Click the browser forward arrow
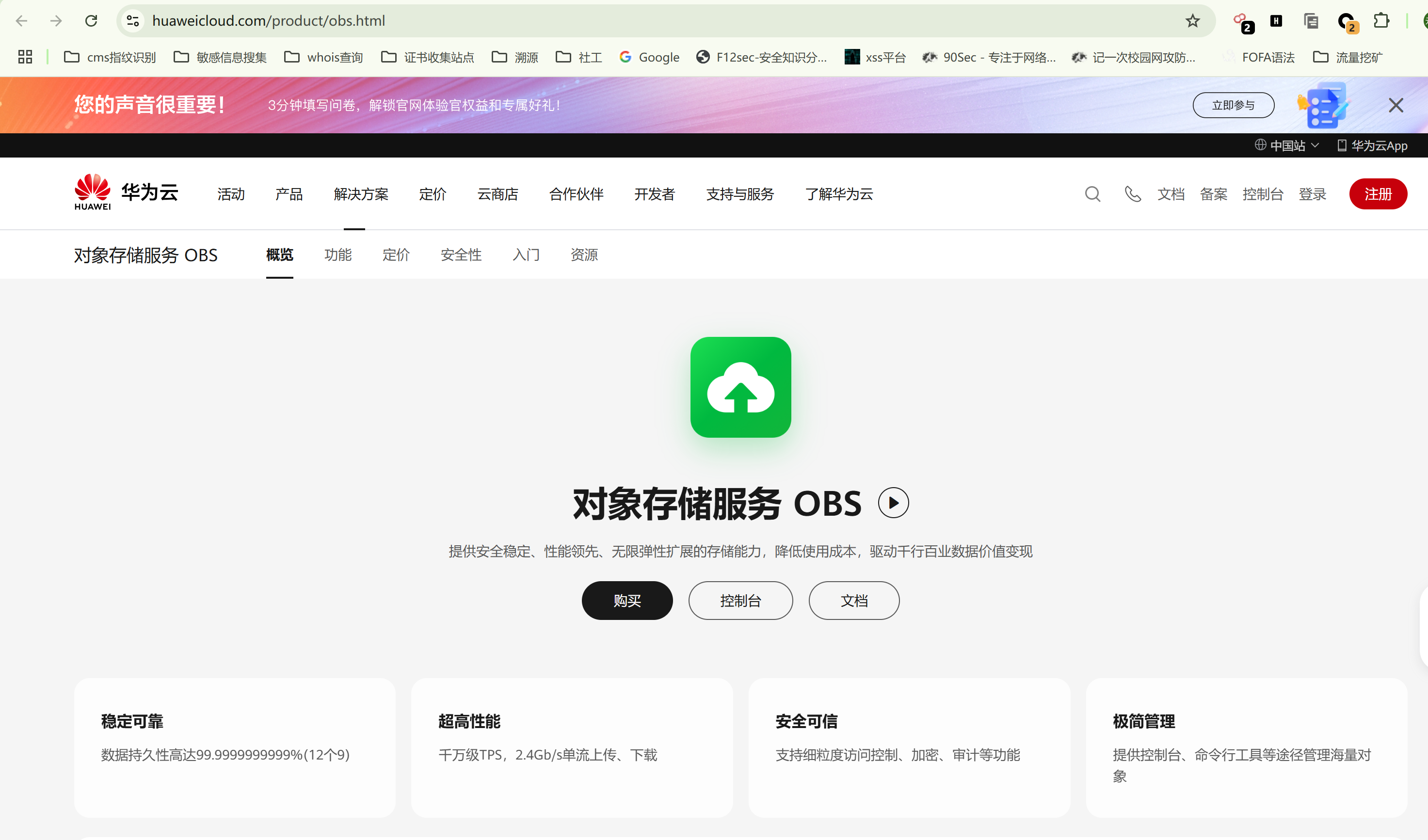 (56, 21)
